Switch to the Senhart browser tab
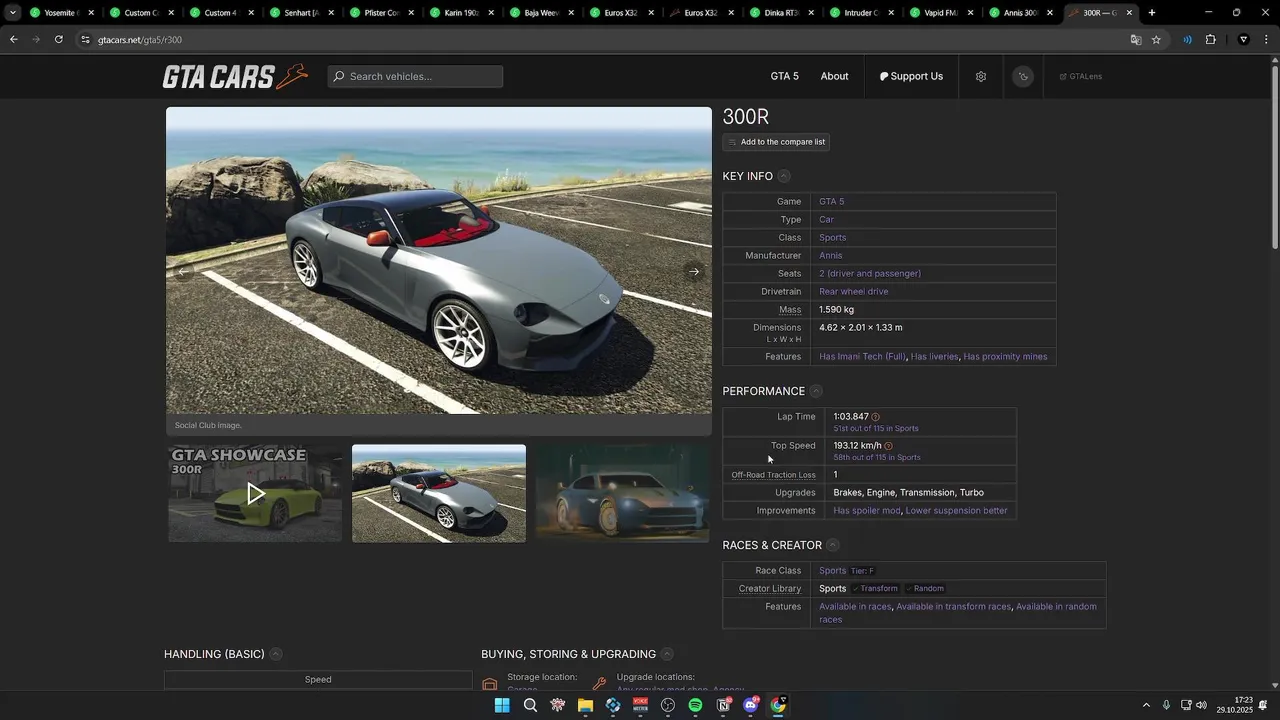 (302, 13)
